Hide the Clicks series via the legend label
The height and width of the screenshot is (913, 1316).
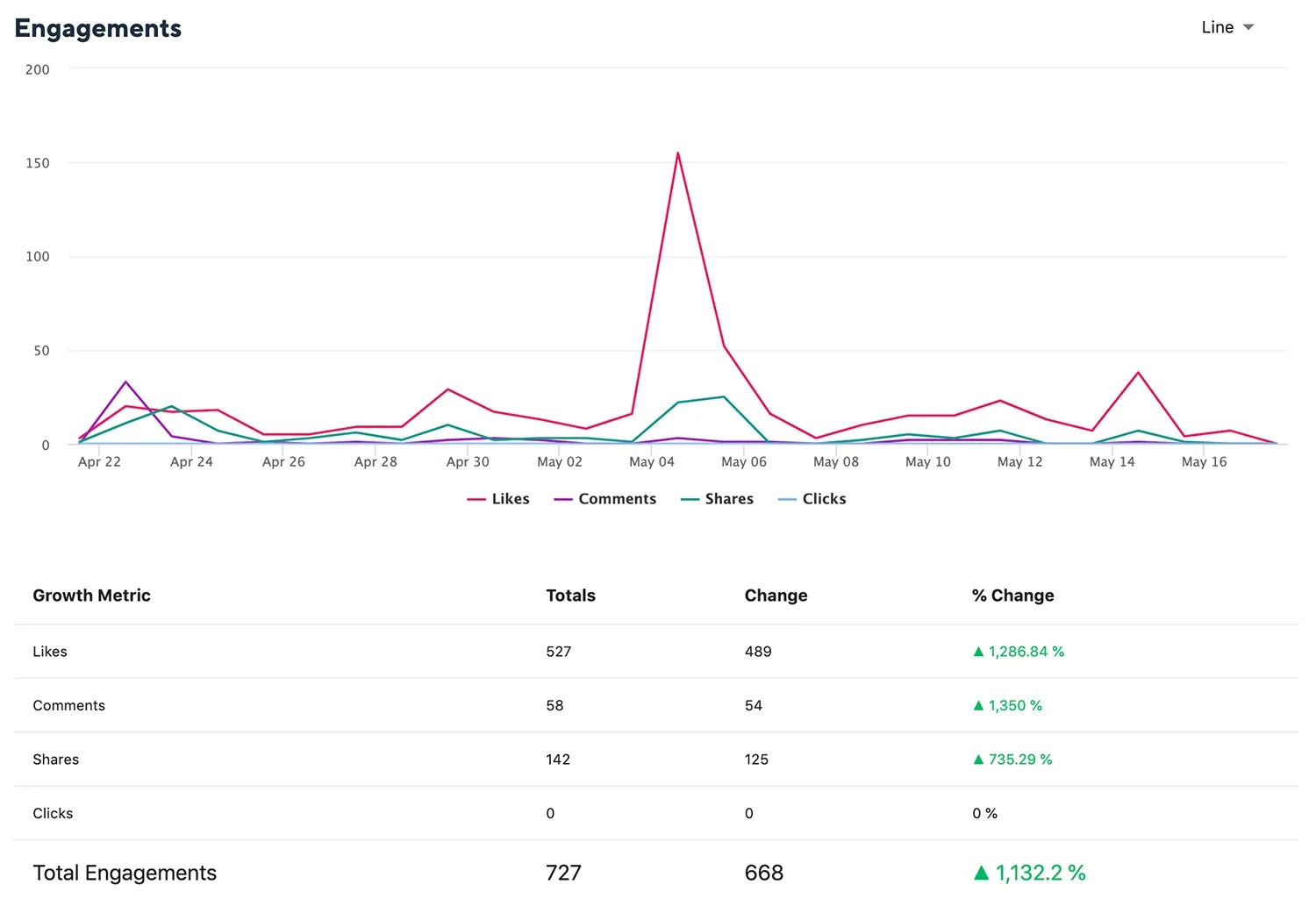click(824, 499)
